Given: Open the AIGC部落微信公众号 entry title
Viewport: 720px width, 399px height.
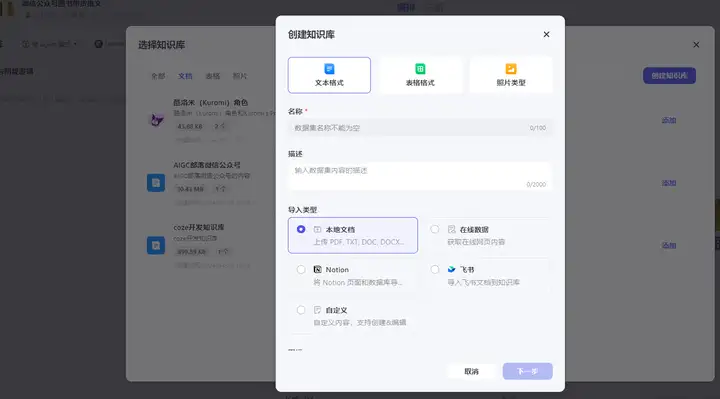Looking at the screenshot, I should pyautogui.click(x=207, y=165).
